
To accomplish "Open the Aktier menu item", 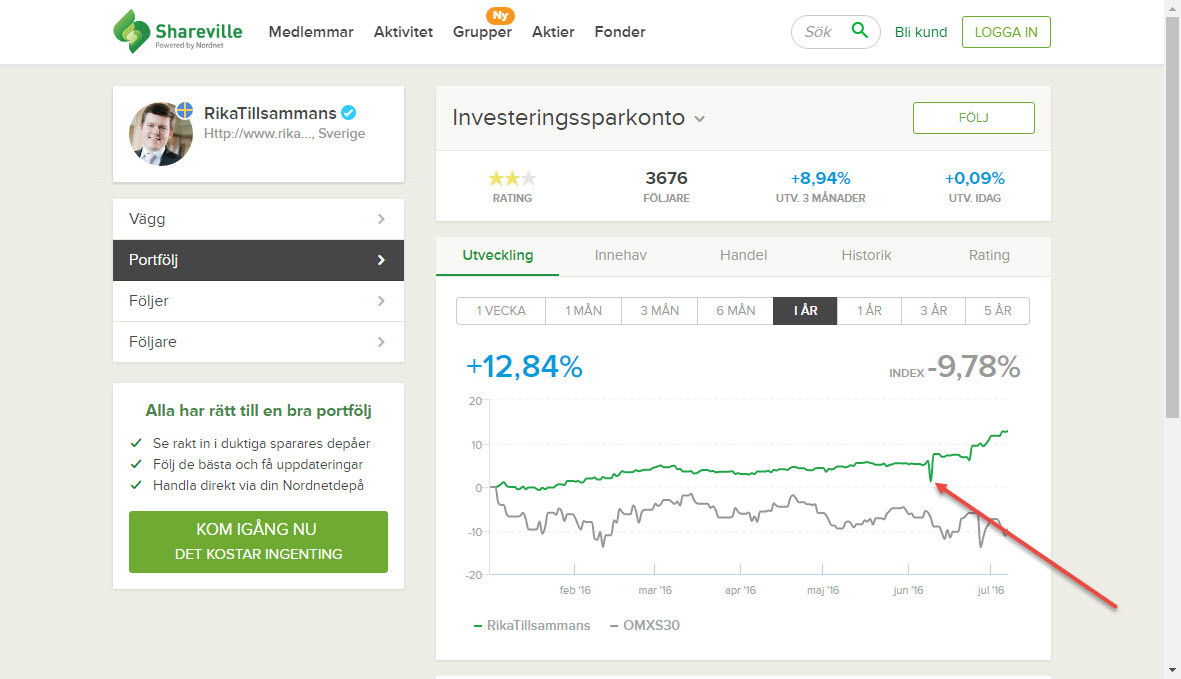I will (x=553, y=32).
